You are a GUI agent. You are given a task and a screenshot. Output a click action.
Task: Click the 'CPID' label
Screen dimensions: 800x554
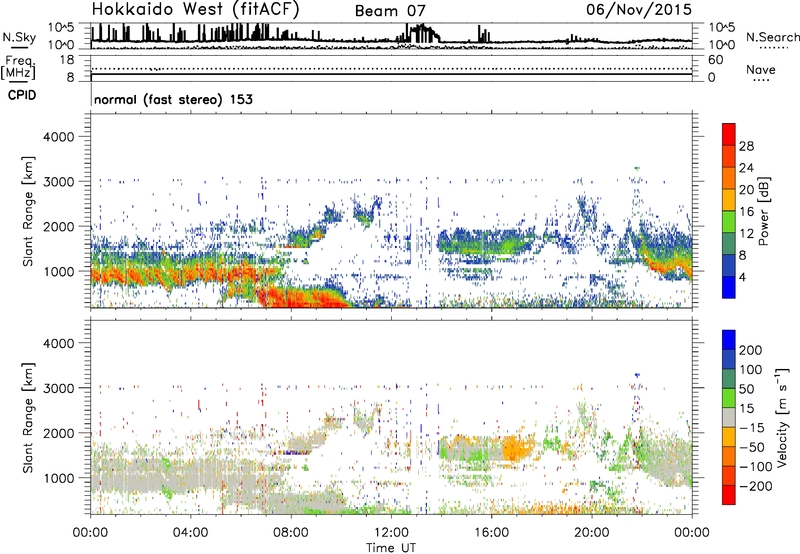22,95
